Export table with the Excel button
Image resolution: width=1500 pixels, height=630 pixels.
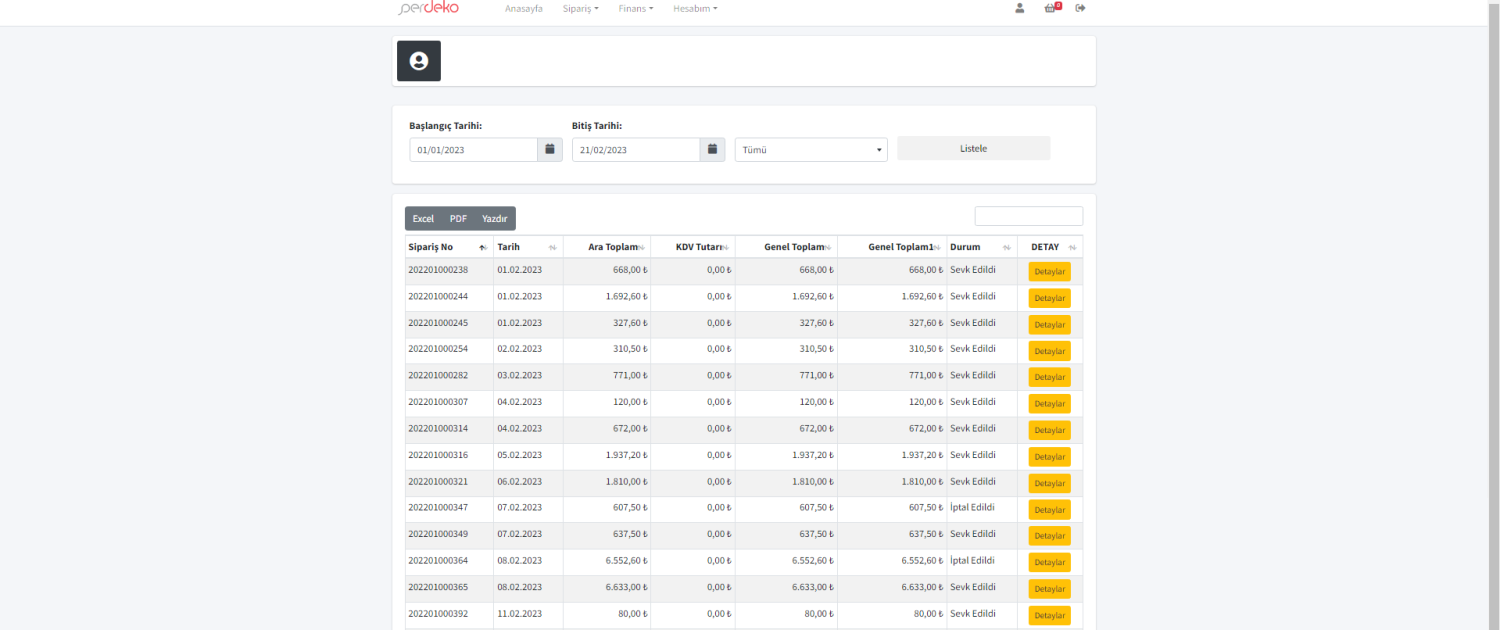tap(423, 219)
